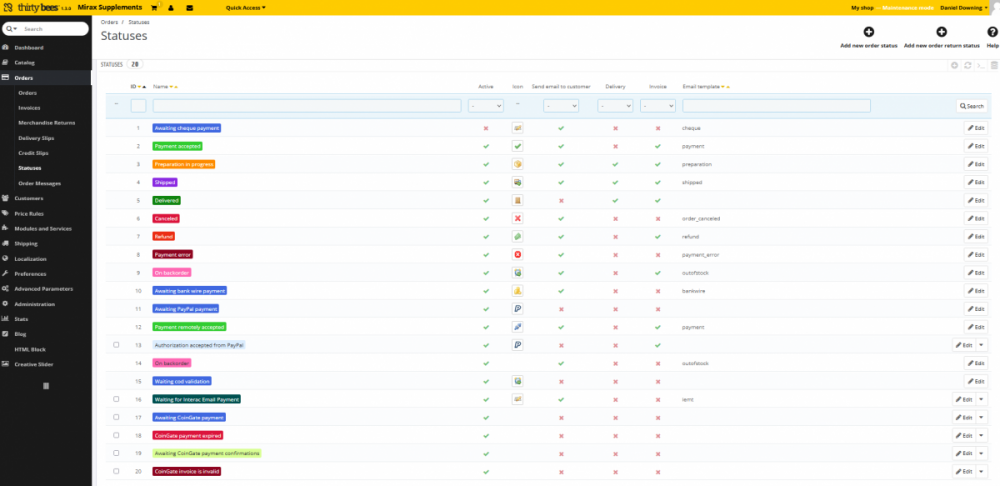
Task: Click the envelope messages icon in header
Action: point(190,7)
